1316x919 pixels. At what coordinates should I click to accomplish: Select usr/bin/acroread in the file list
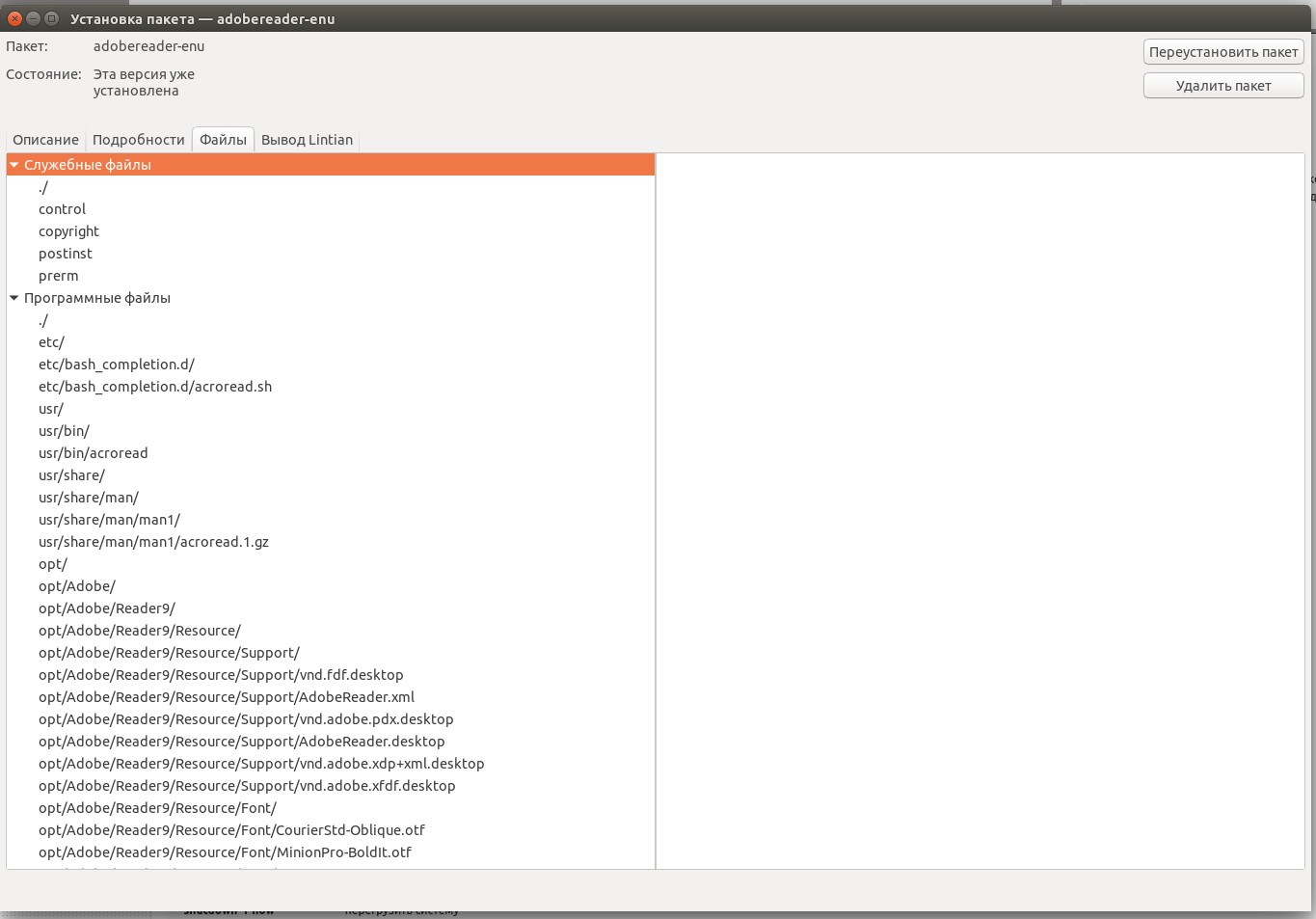pos(331,453)
